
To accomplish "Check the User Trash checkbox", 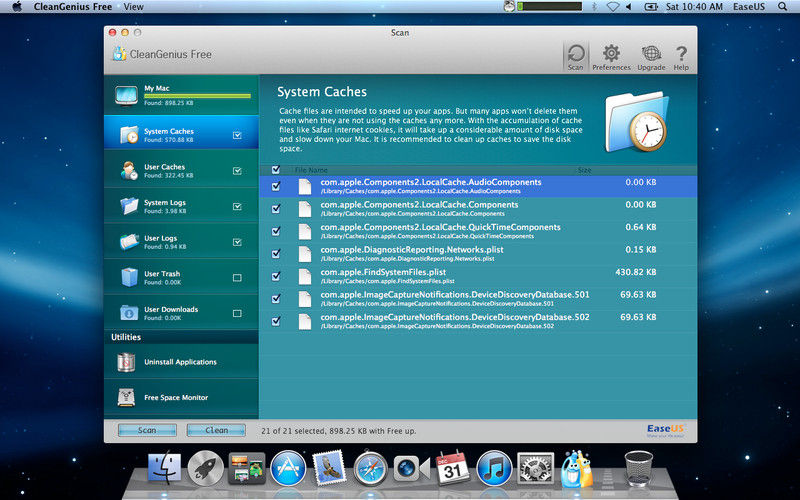I will point(237,278).
